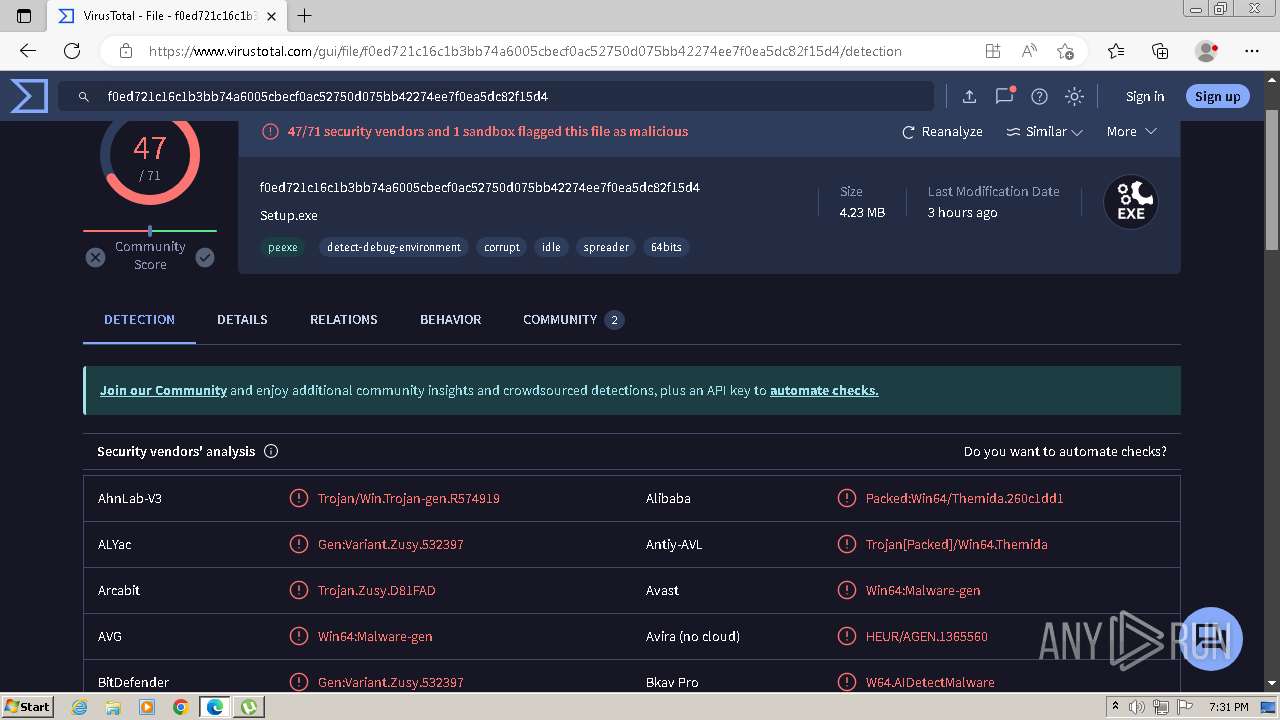
Task: Click the browser address bar URL
Action: point(525,51)
